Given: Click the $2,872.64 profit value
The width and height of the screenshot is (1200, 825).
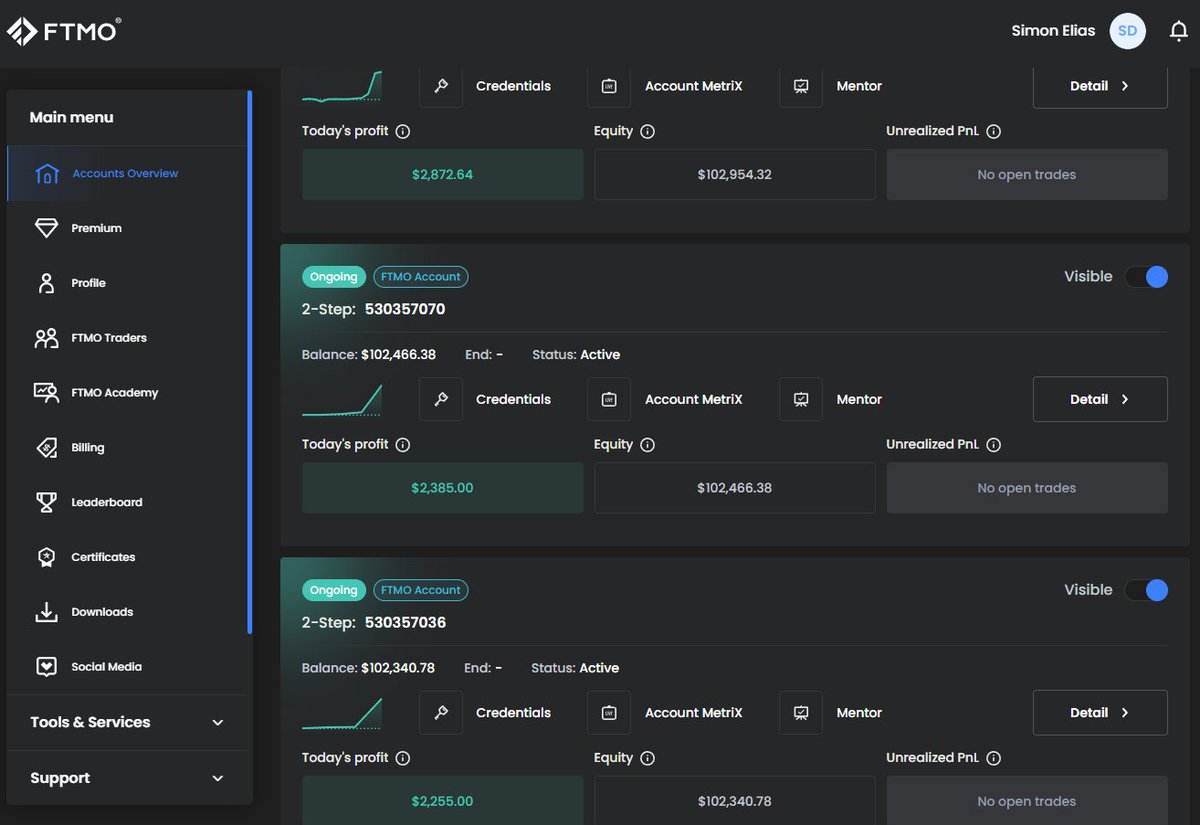Looking at the screenshot, I should 442,175.
